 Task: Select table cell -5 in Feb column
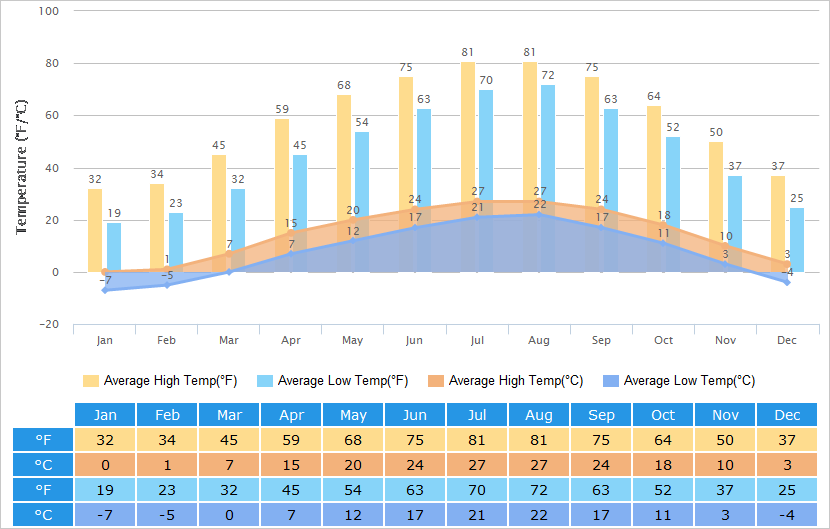[x=167, y=514]
